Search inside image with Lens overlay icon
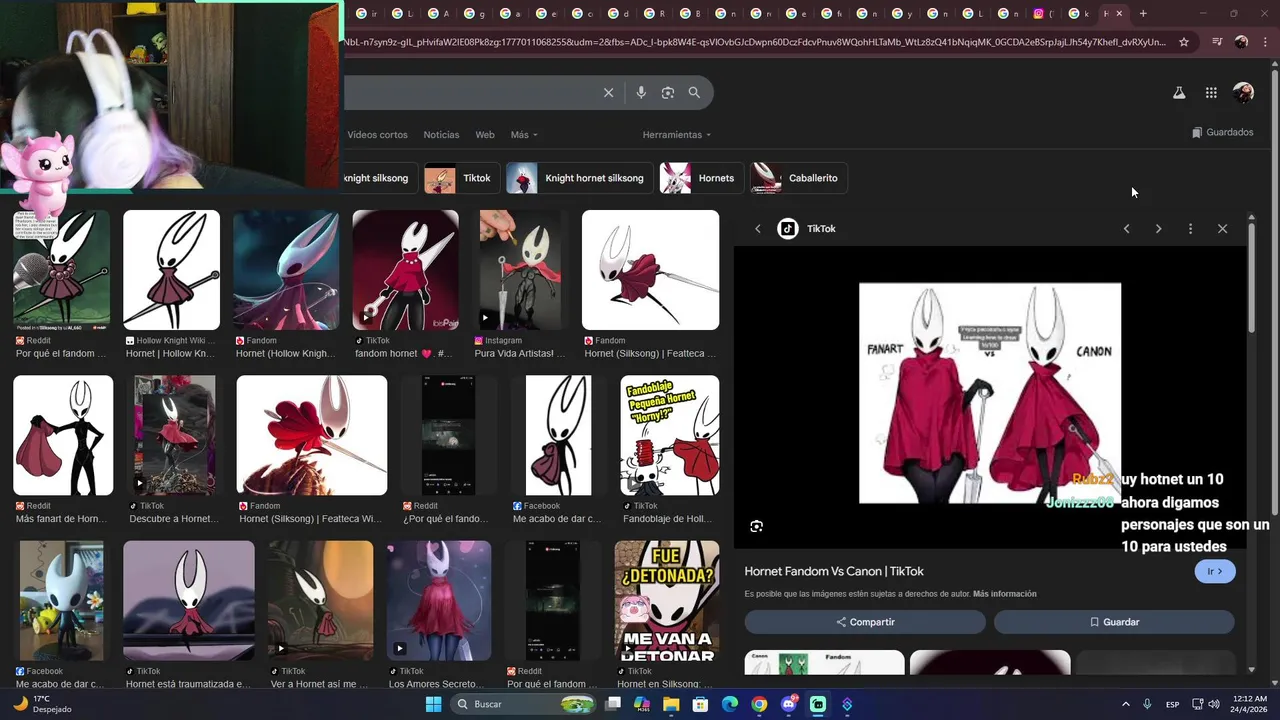Image resolution: width=1280 pixels, height=720 pixels. coord(756,526)
